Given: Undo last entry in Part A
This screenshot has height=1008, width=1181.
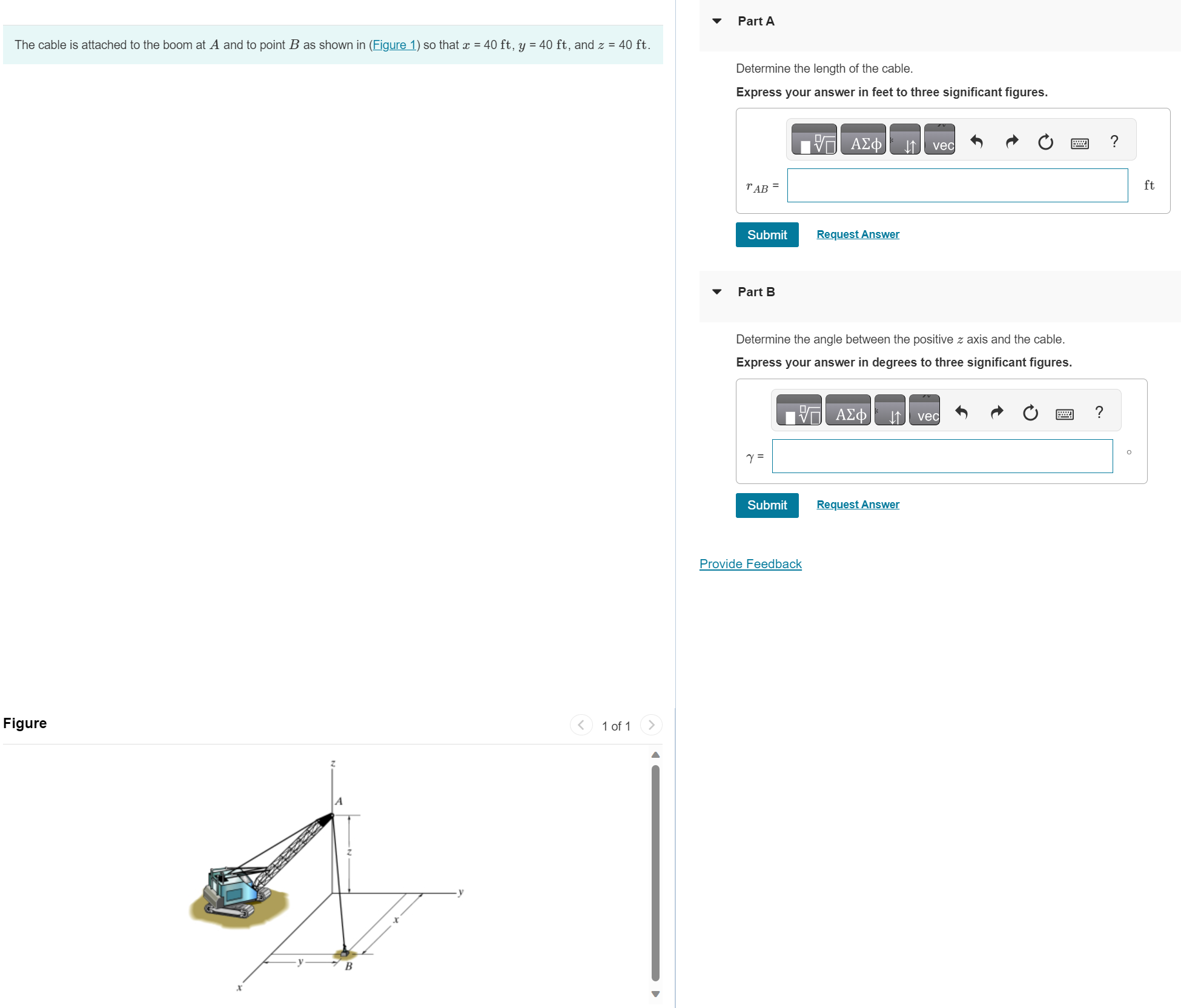Looking at the screenshot, I should click(976, 142).
